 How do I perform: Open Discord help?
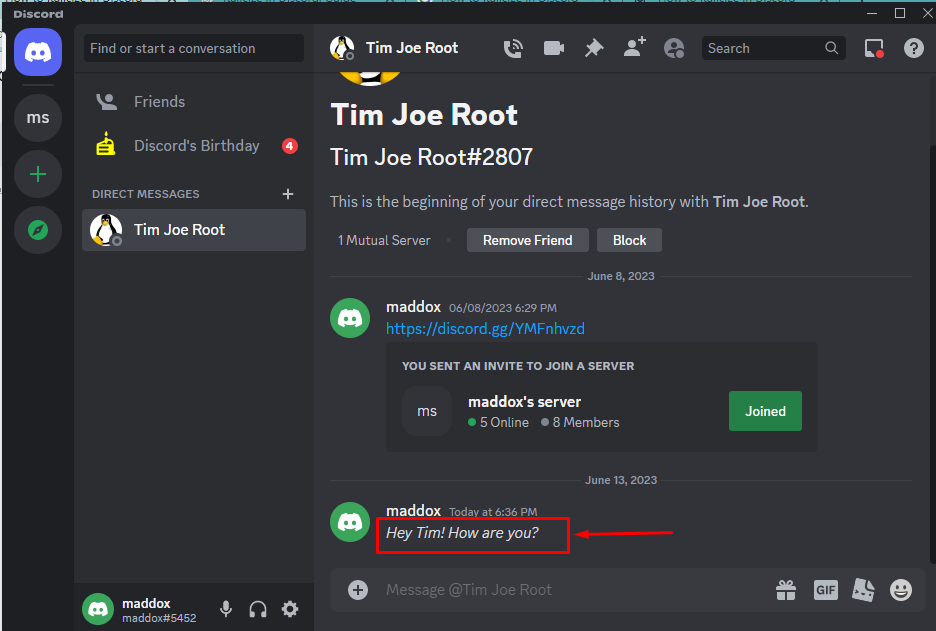pos(913,48)
